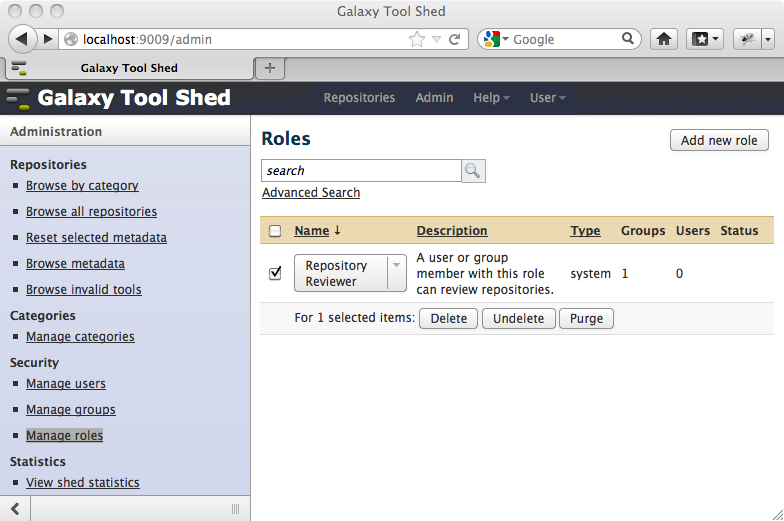Click the search magnifier in Google box
This screenshot has height=521, width=784.
point(628,38)
